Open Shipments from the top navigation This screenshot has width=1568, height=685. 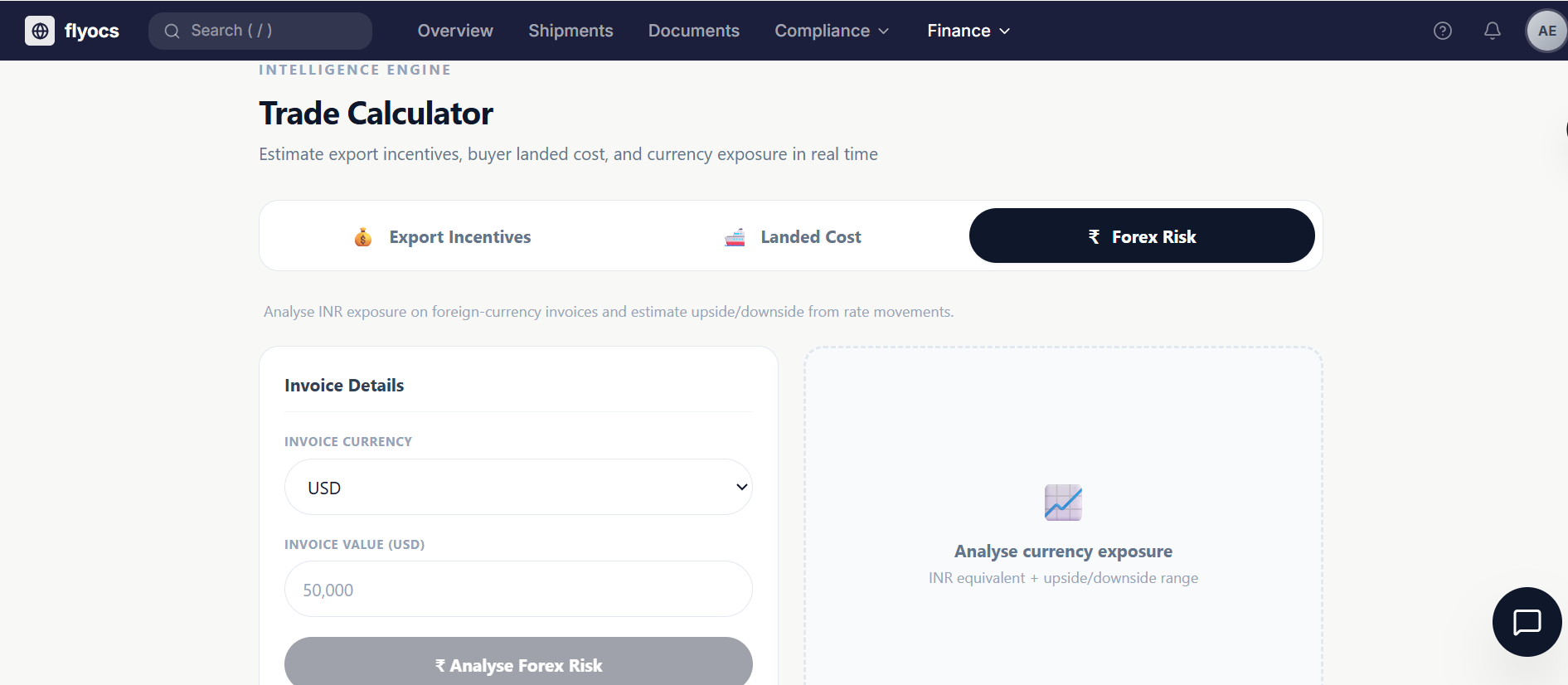pyautogui.click(x=570, y=31)
